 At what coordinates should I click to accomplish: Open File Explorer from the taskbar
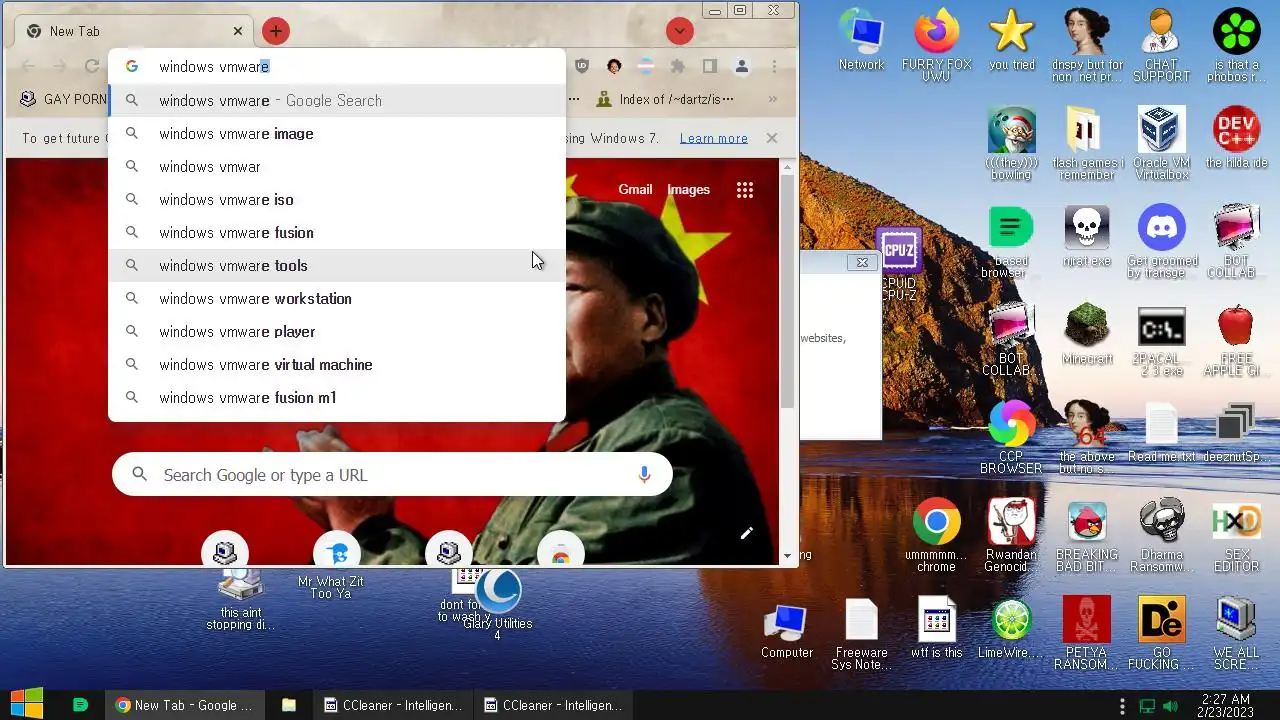click(288, 705)
